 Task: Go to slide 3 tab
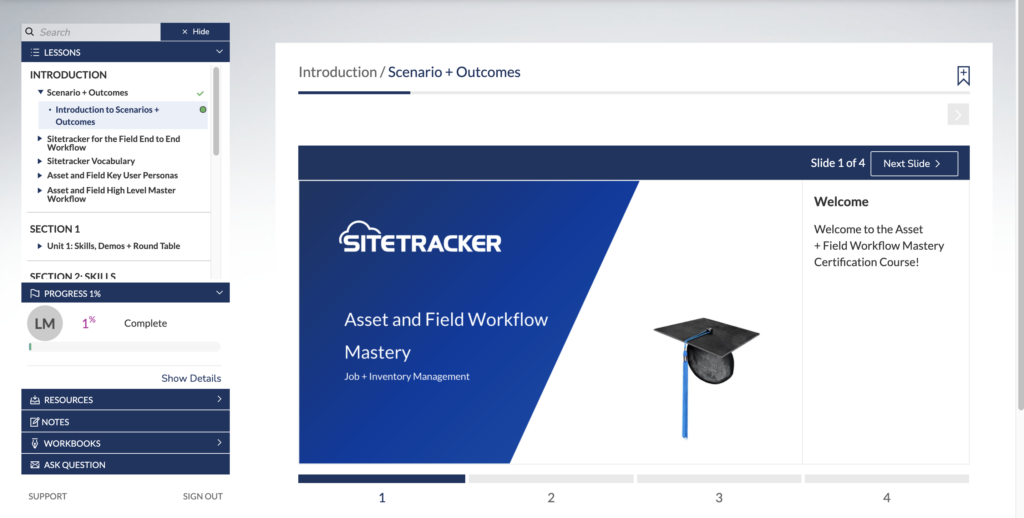pos(718,490)
